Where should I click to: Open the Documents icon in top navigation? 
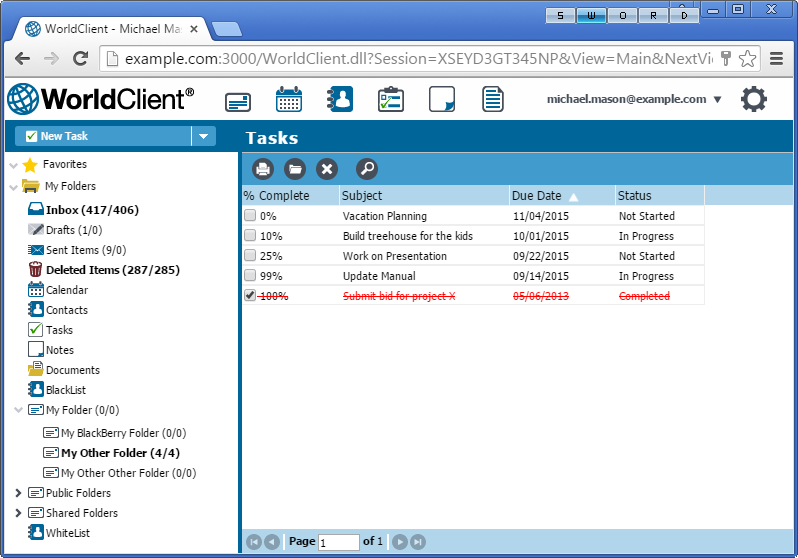point(492,100)
